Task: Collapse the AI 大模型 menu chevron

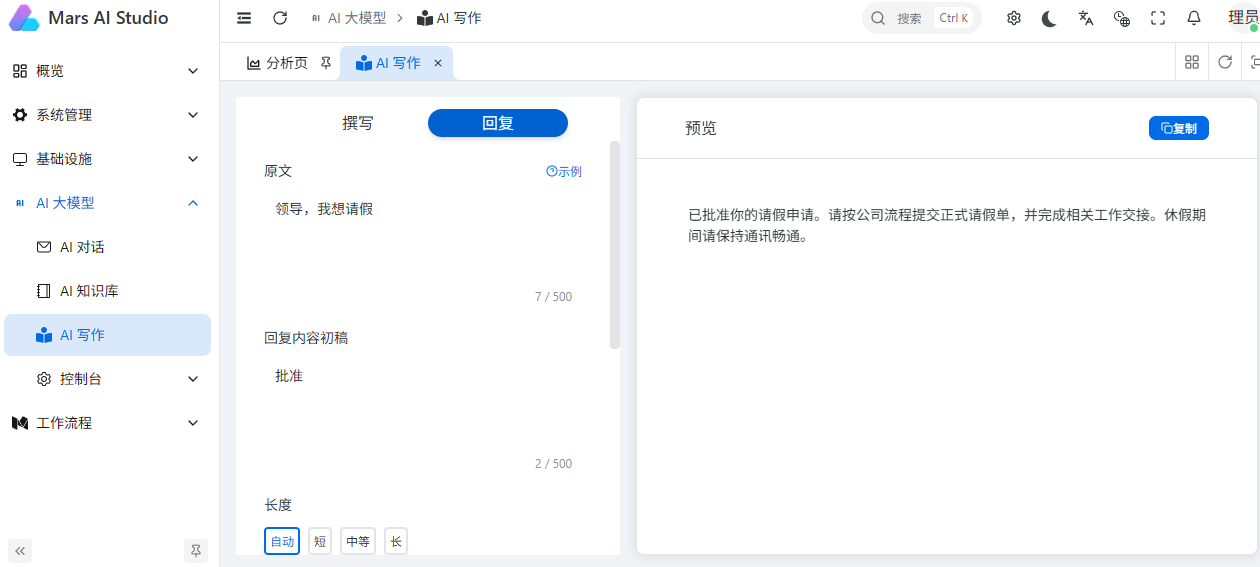Action: pos(193,203)
